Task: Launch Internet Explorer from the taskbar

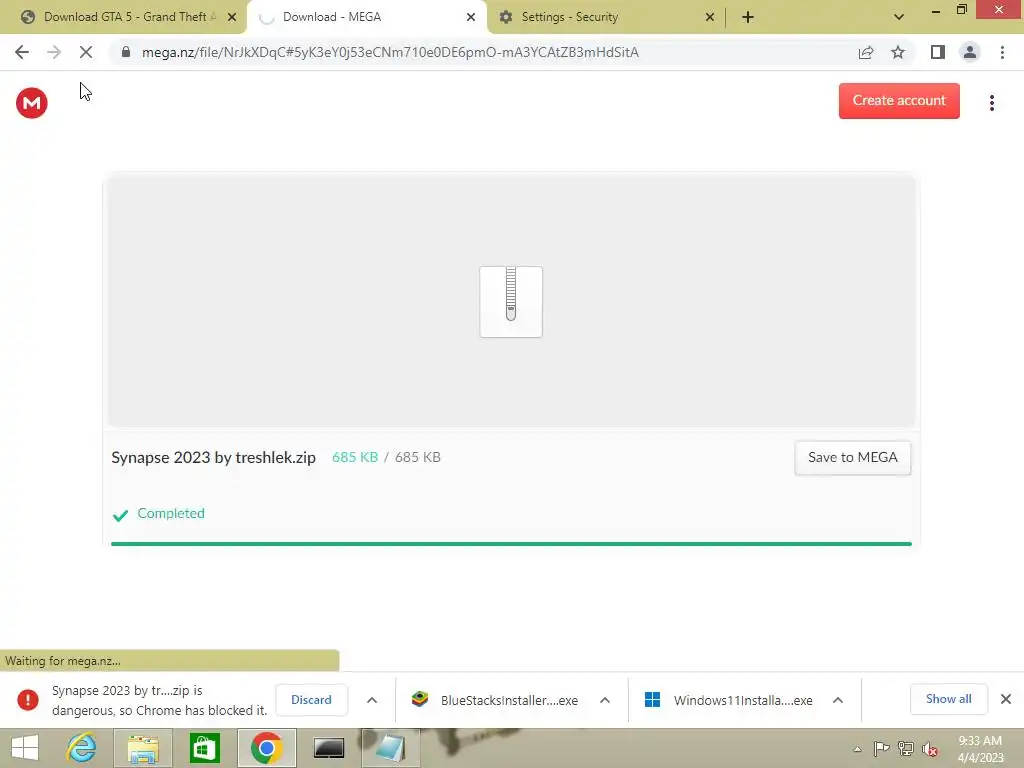Action: click(x=81, y=748)
